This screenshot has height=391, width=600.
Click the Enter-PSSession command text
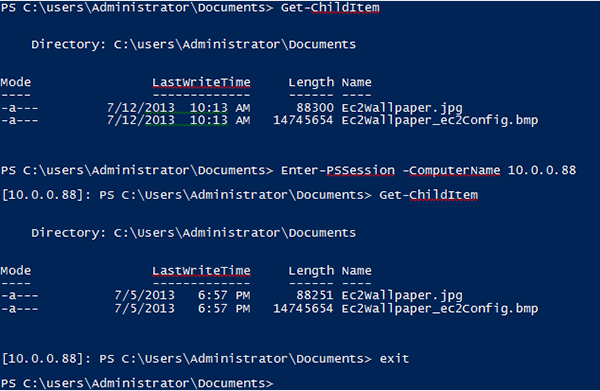[x=338, y=170]
